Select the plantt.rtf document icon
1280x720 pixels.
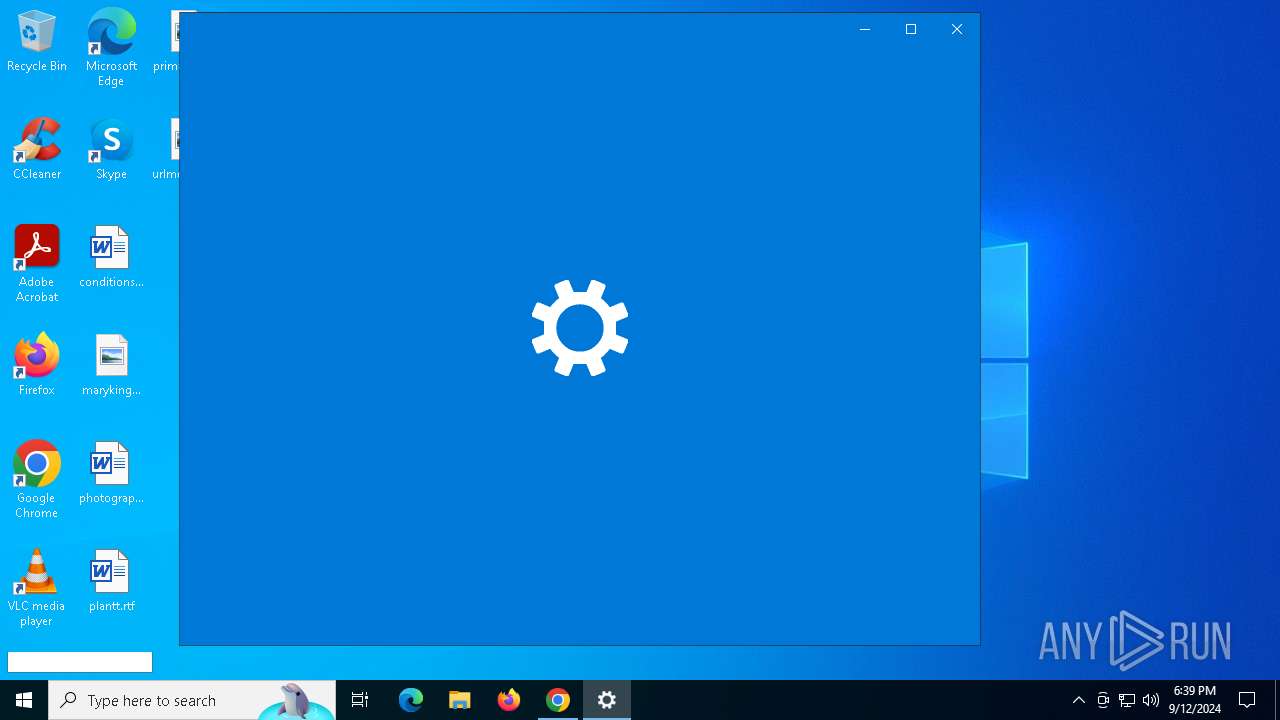coord(111,581)
